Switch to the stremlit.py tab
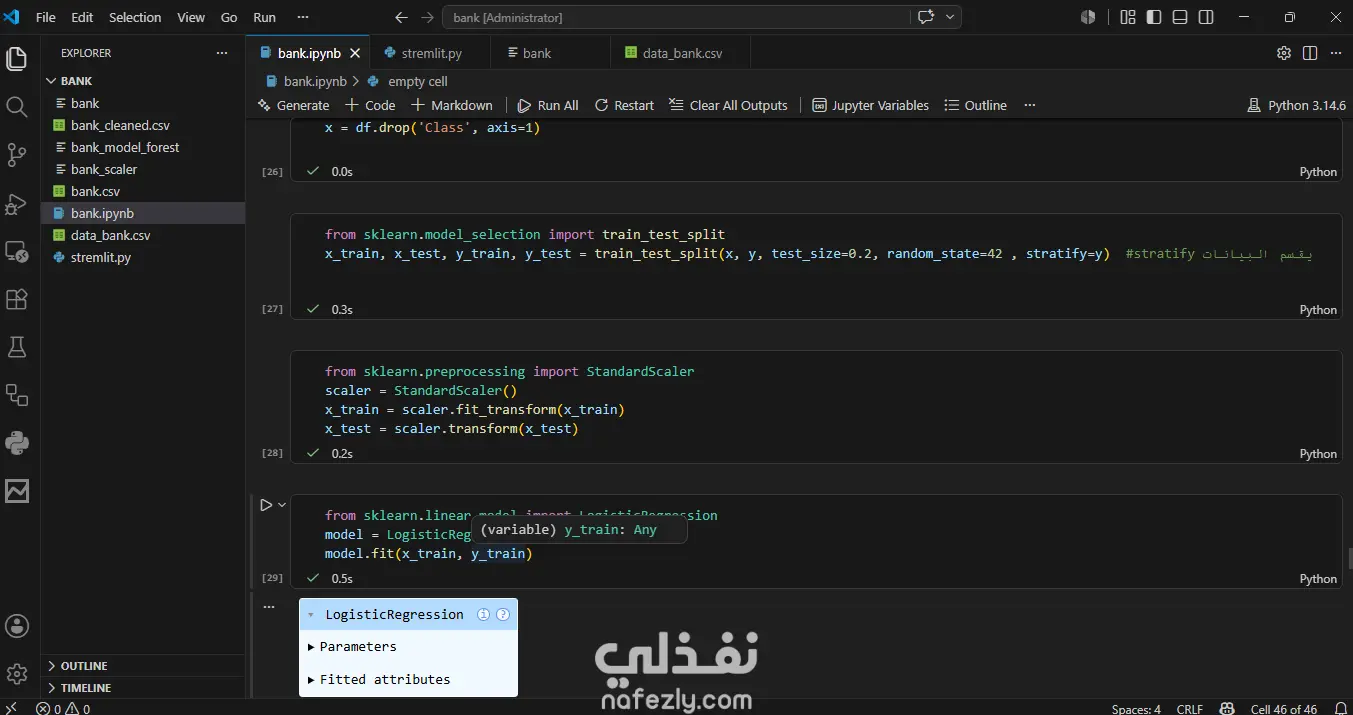The height and width of the screenshot is (715, 1353). [431, 53]
